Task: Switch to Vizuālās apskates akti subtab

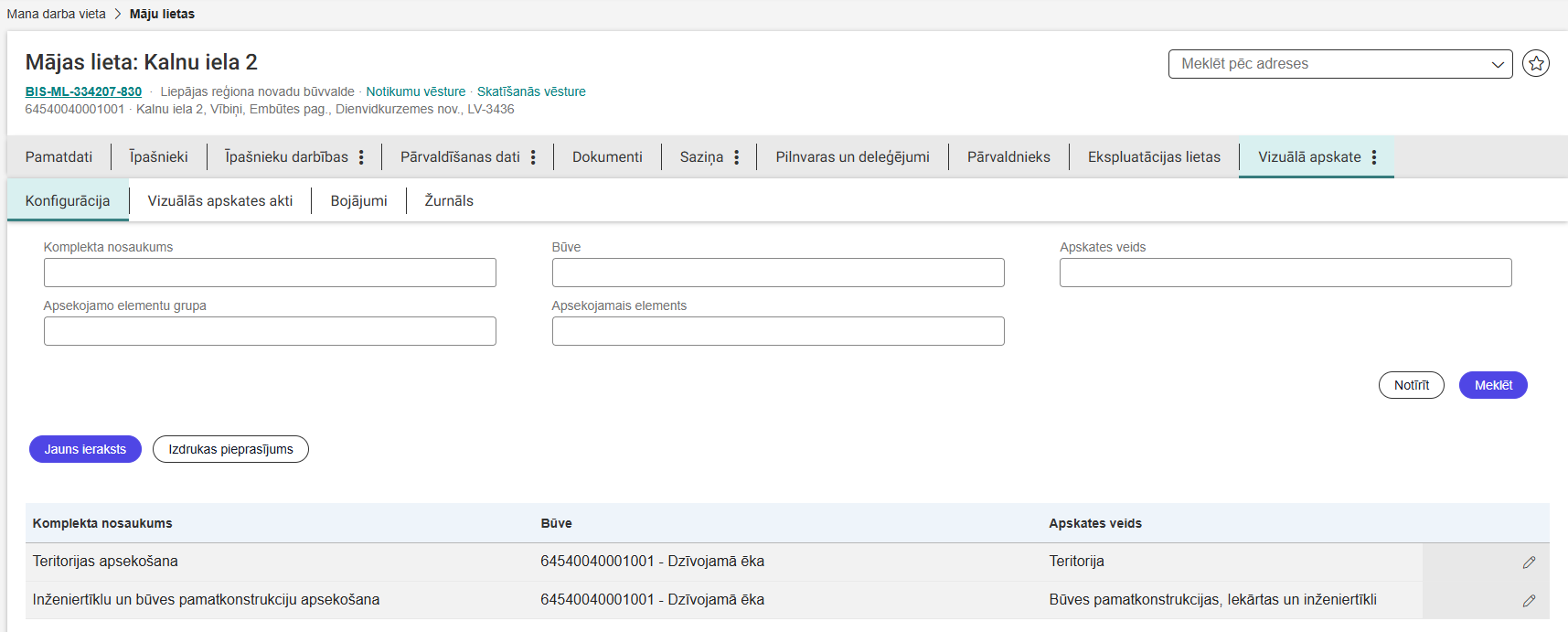Action: click(220, 201)
